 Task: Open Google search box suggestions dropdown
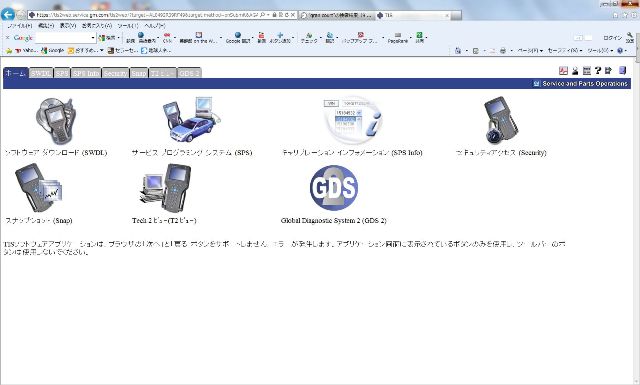pyautogui.click(x=93, y=38)
